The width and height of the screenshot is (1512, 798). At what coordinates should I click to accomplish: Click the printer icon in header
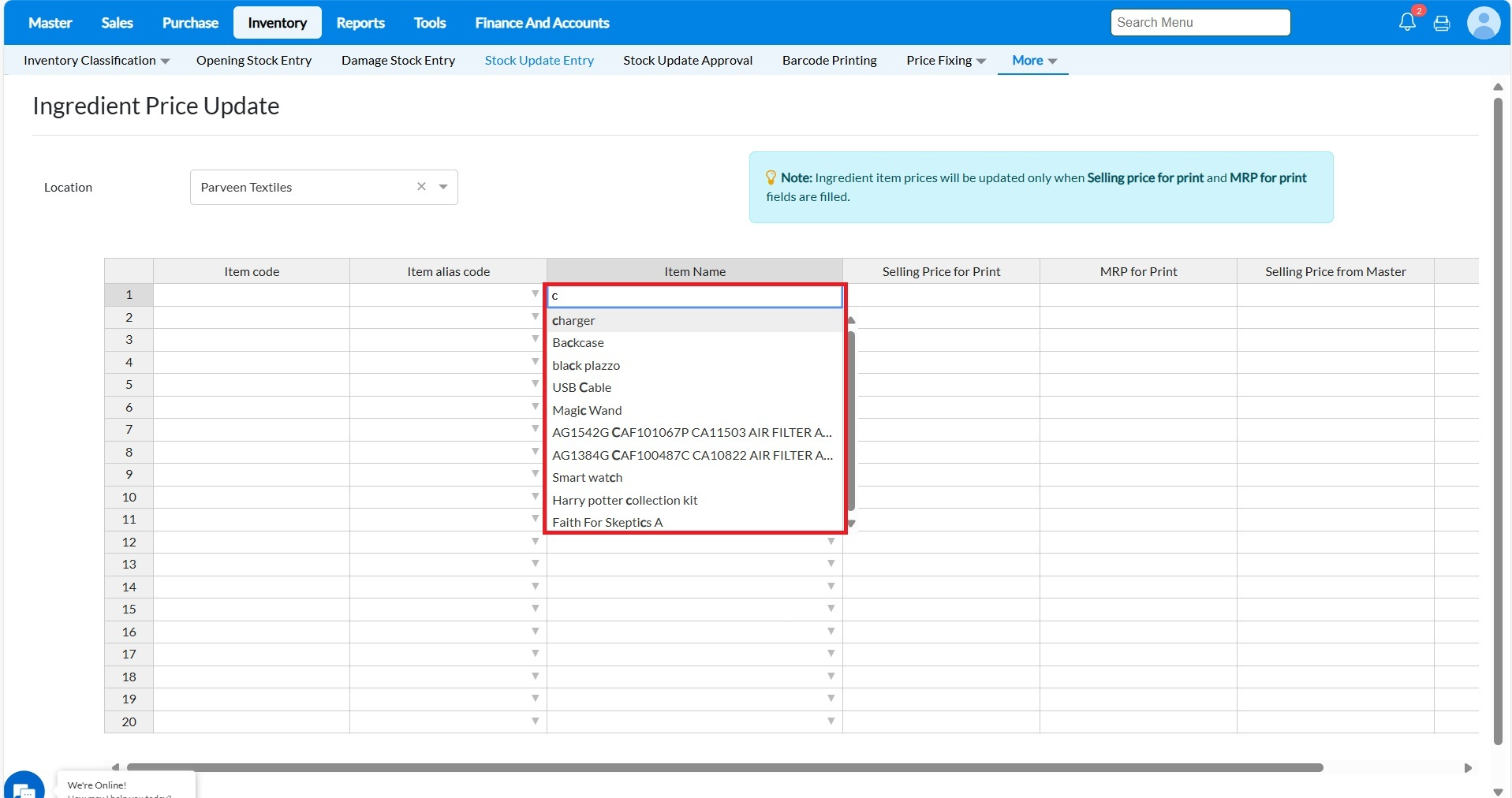coord(1442,23)
